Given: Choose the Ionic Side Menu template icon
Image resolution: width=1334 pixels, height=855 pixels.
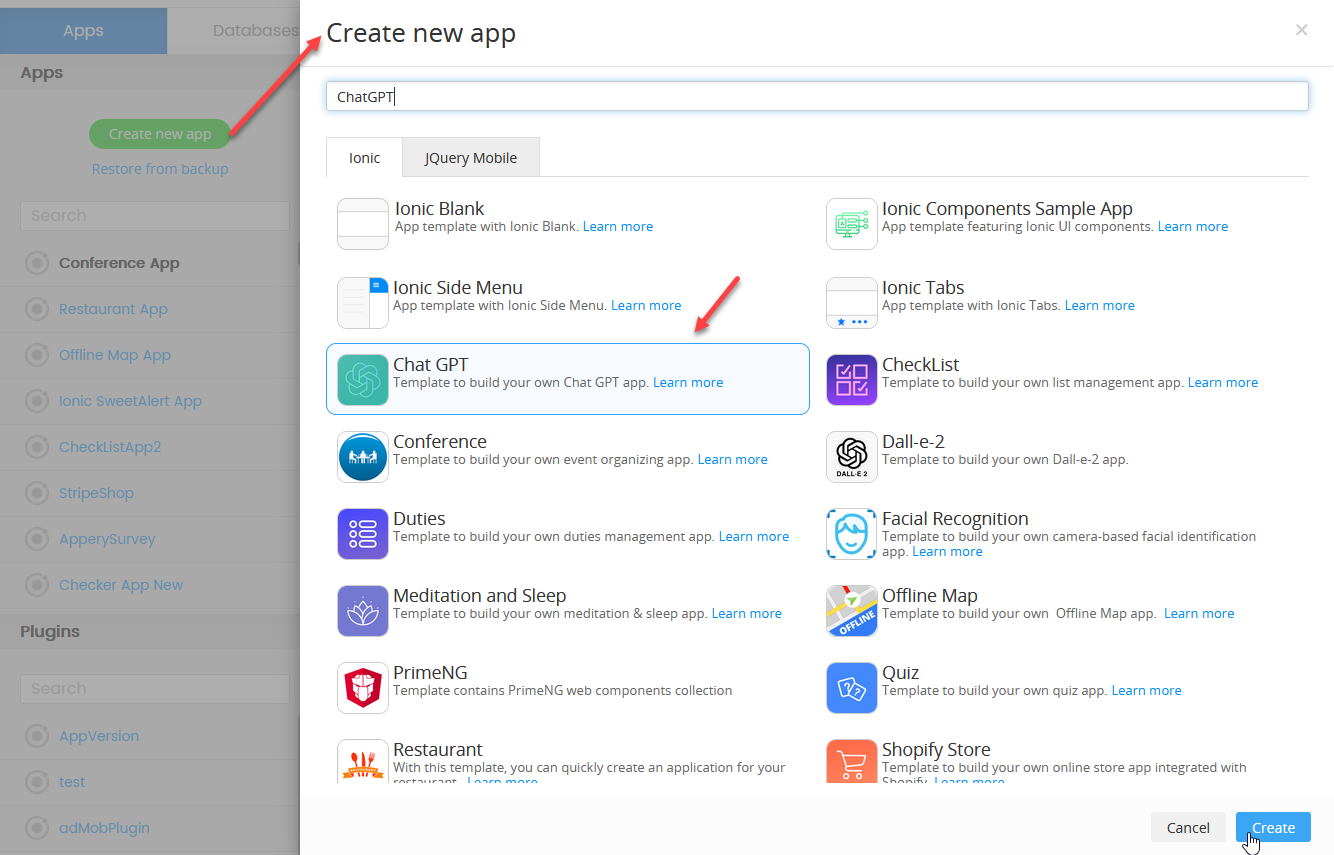Looking at the screenshot, I should coord(363,303).
